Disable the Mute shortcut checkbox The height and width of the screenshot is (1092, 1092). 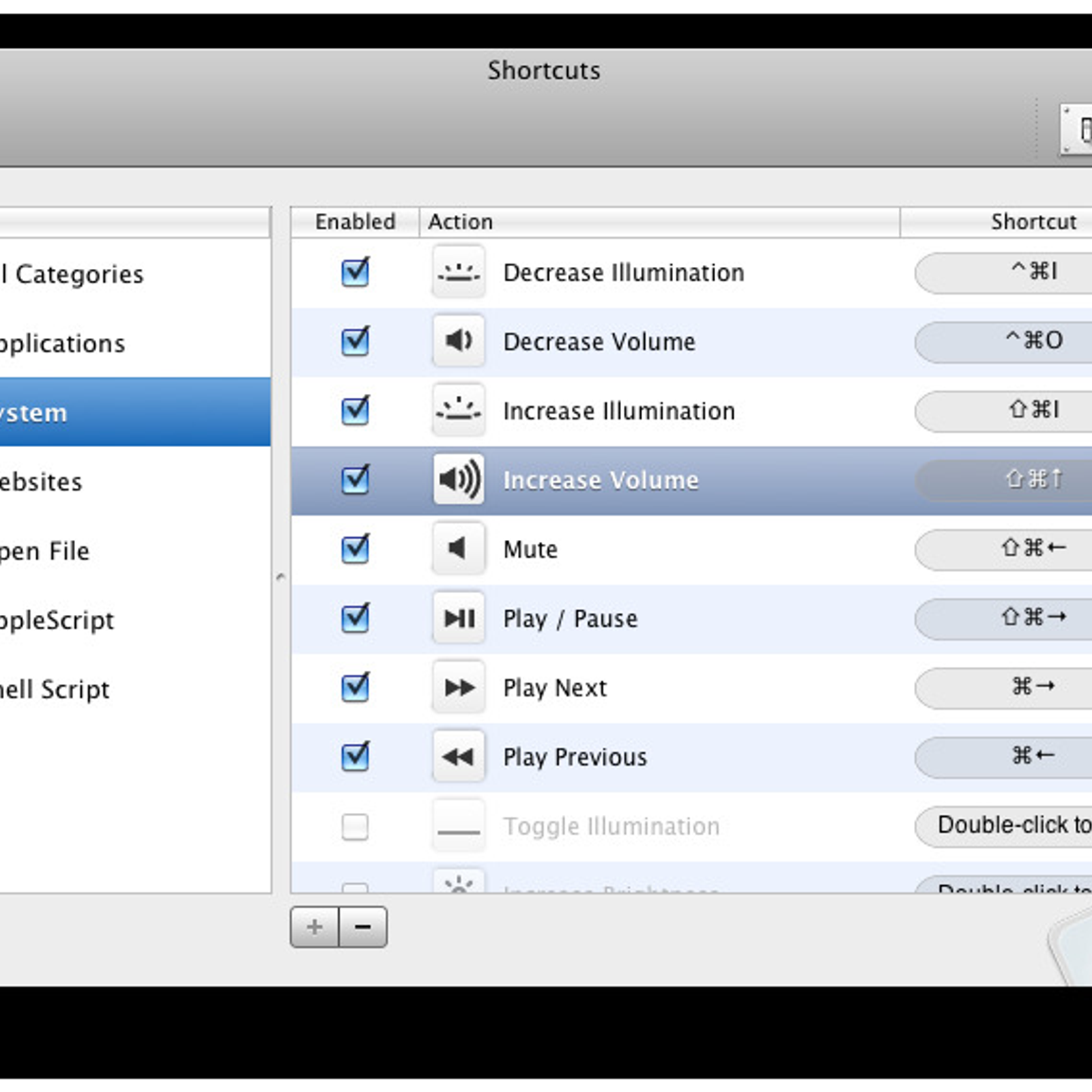(x=355, y=549)
